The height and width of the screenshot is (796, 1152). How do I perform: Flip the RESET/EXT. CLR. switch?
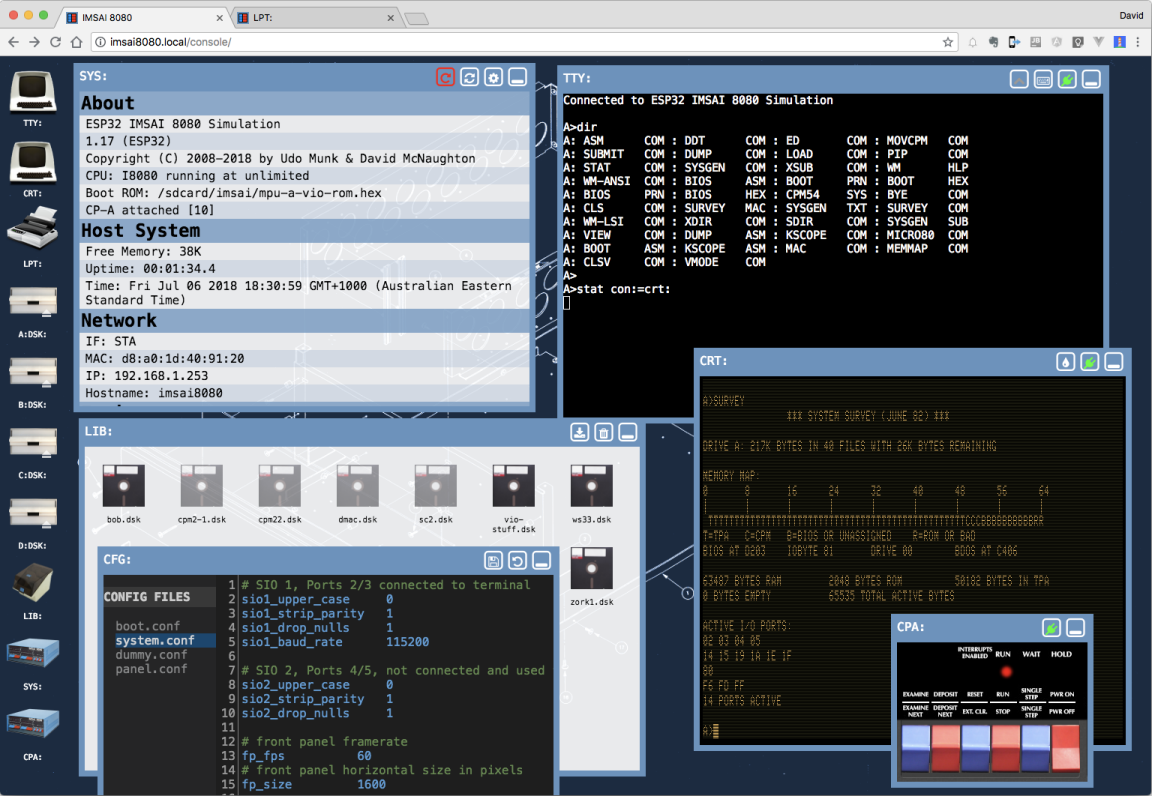(974, 747)
